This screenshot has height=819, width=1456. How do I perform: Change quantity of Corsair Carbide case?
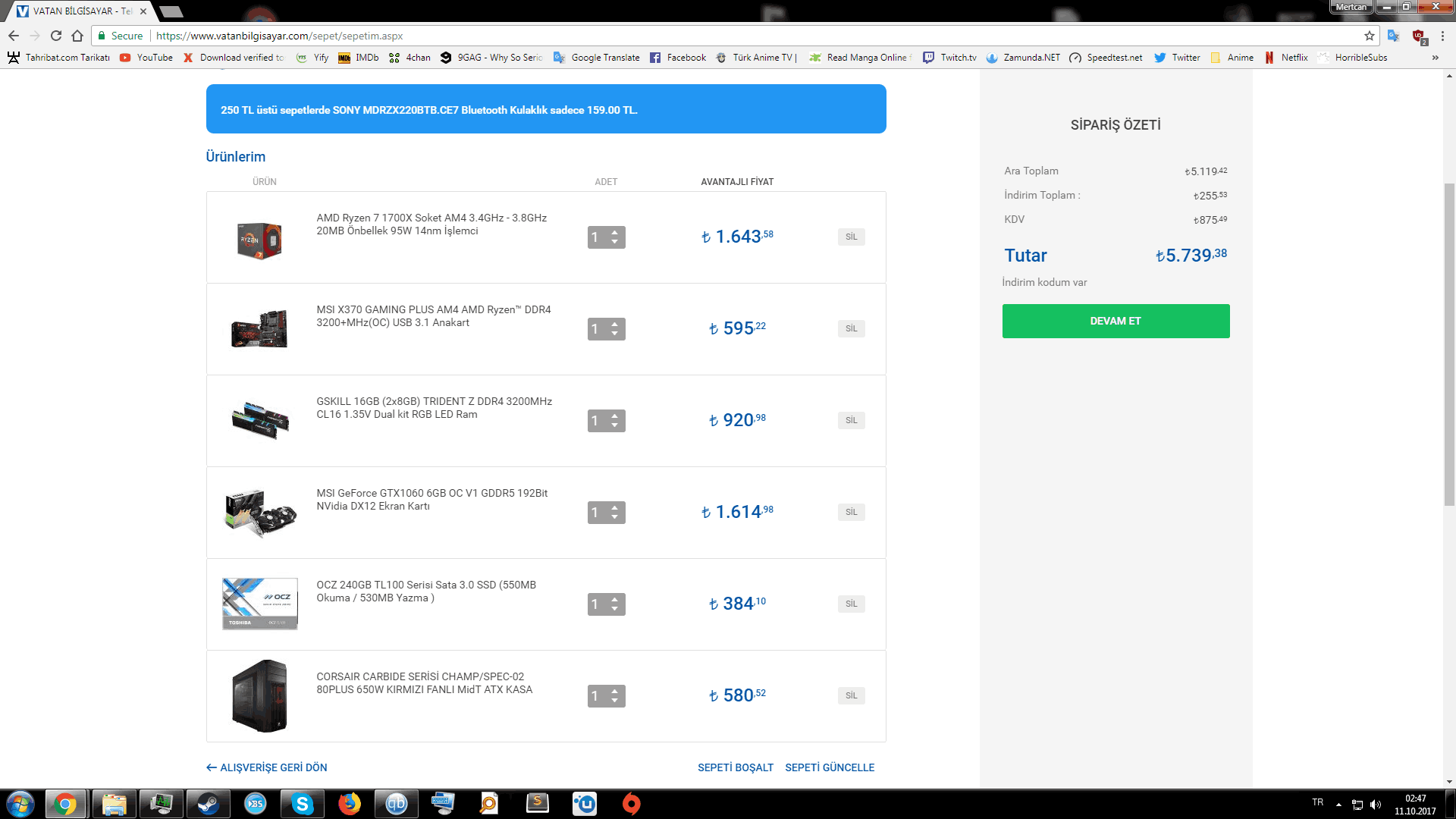606,696
